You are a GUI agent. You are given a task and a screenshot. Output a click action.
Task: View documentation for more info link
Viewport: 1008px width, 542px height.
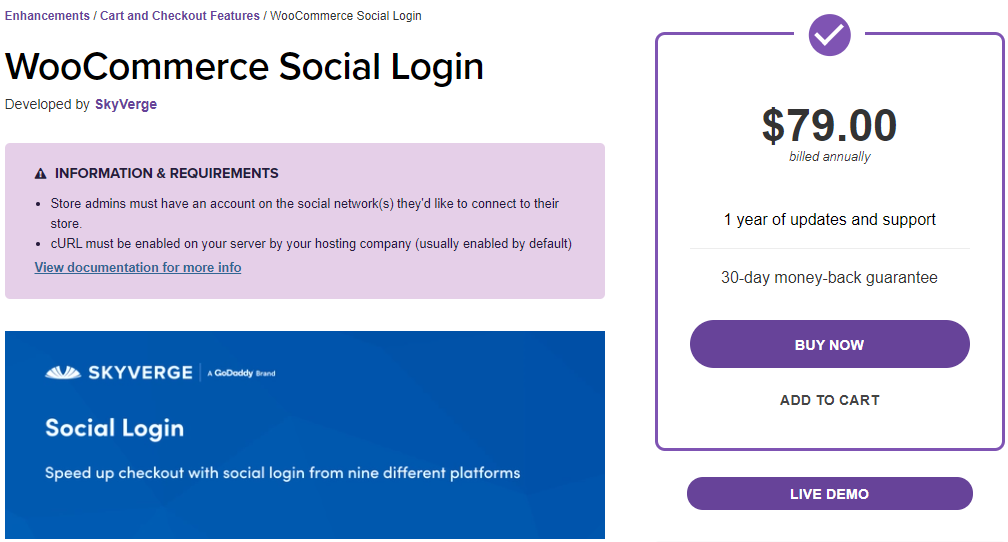click(x=138, y=267)
